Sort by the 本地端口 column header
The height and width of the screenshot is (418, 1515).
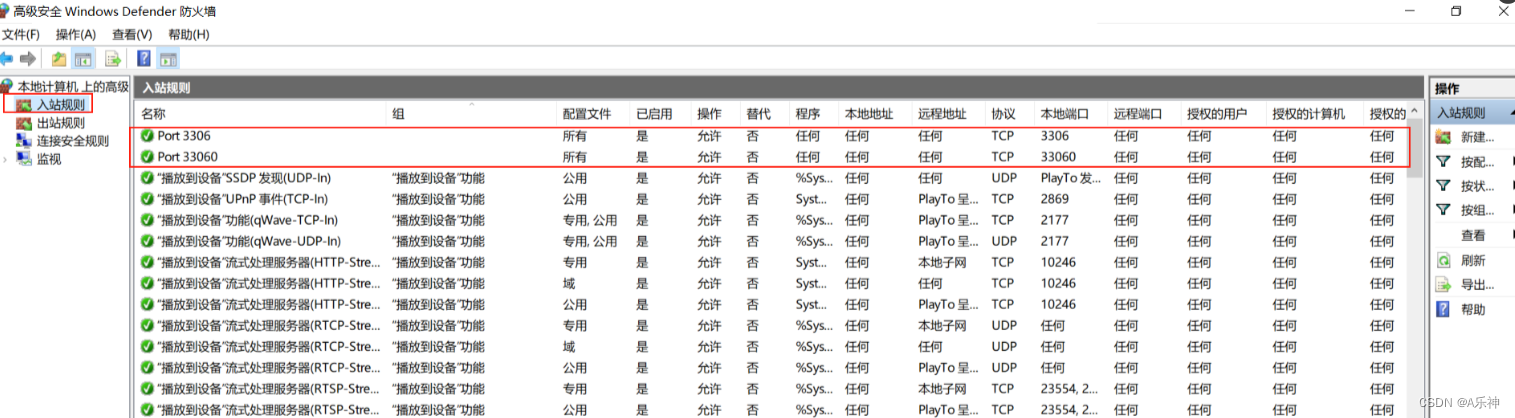click(1071, 113)
